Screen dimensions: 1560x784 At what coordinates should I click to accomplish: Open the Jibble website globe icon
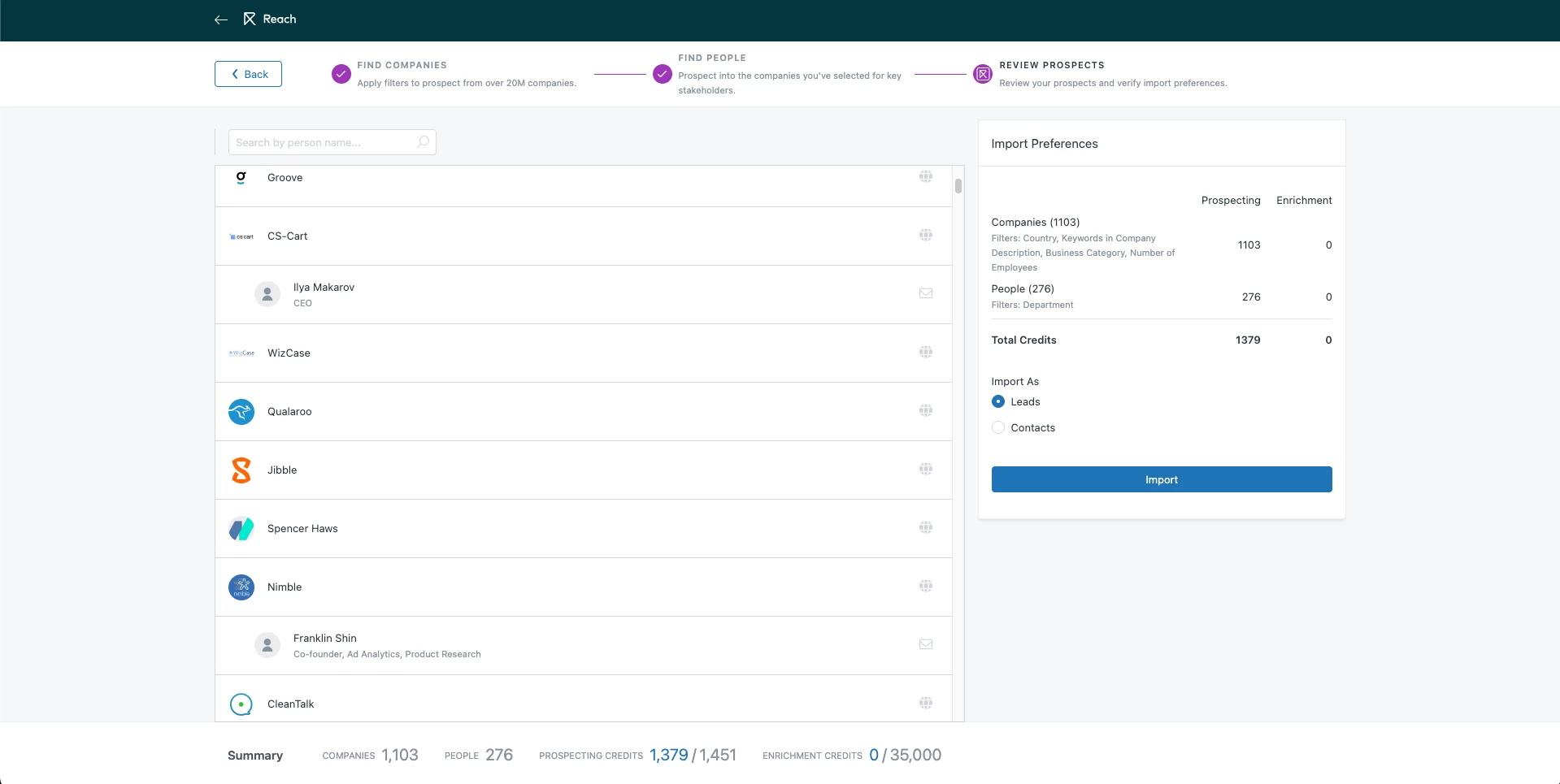click(925, 469)
